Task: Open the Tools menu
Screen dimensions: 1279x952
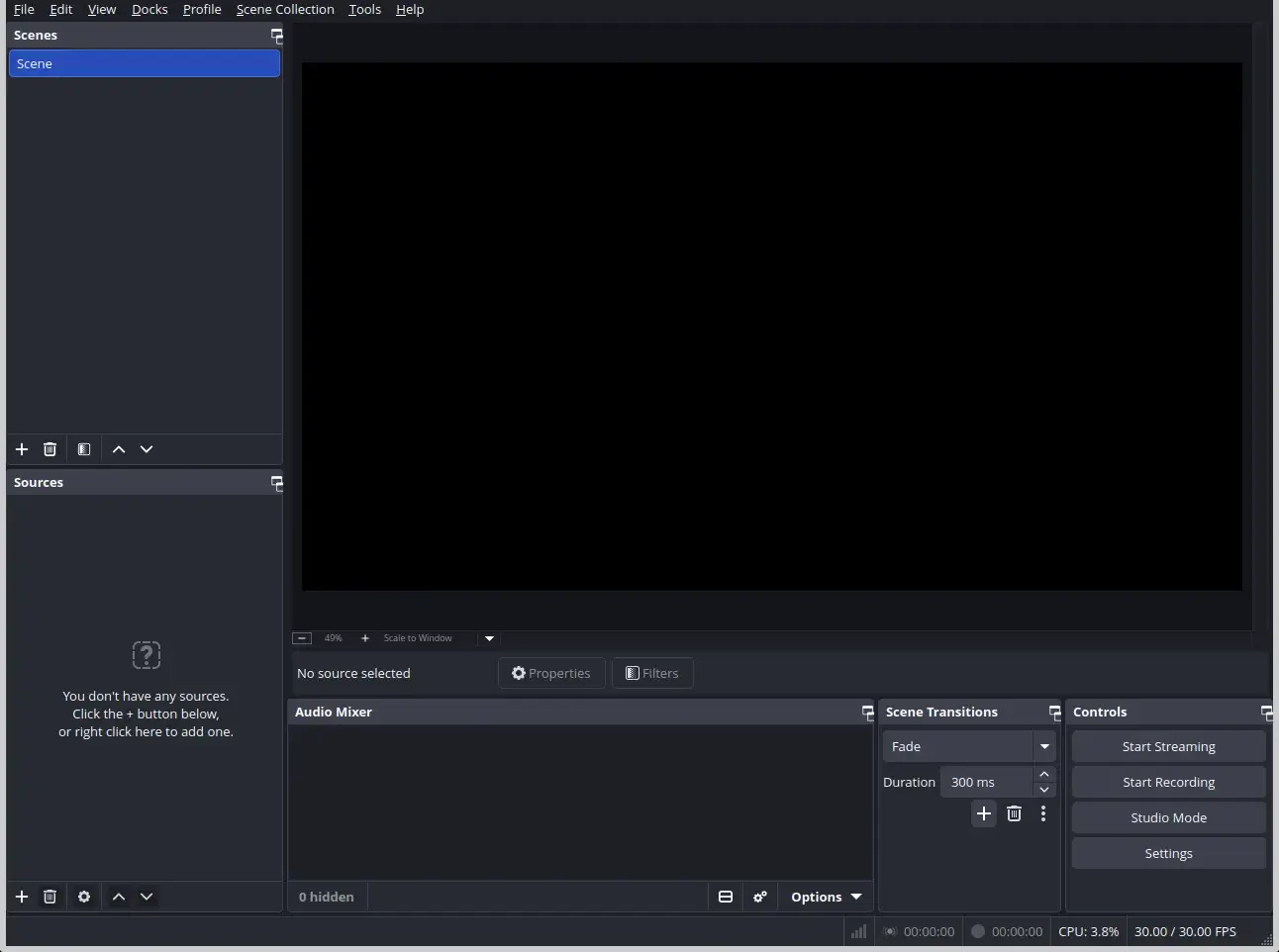Action: coord(364,10)
